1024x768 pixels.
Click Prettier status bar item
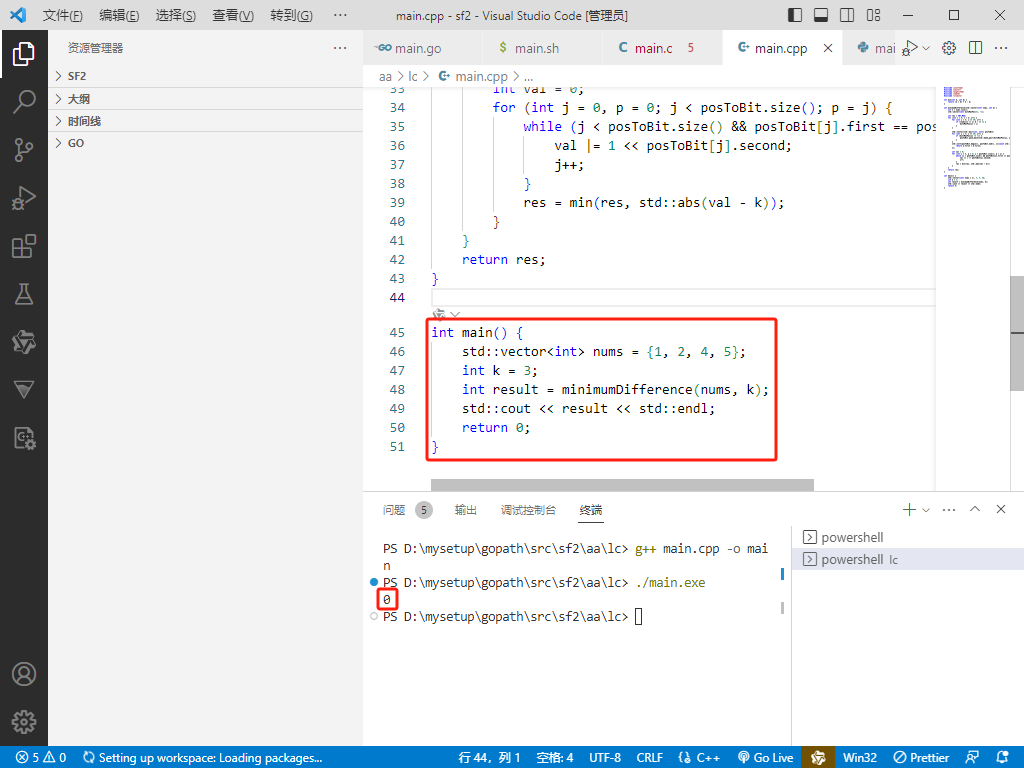pos(921,758)
